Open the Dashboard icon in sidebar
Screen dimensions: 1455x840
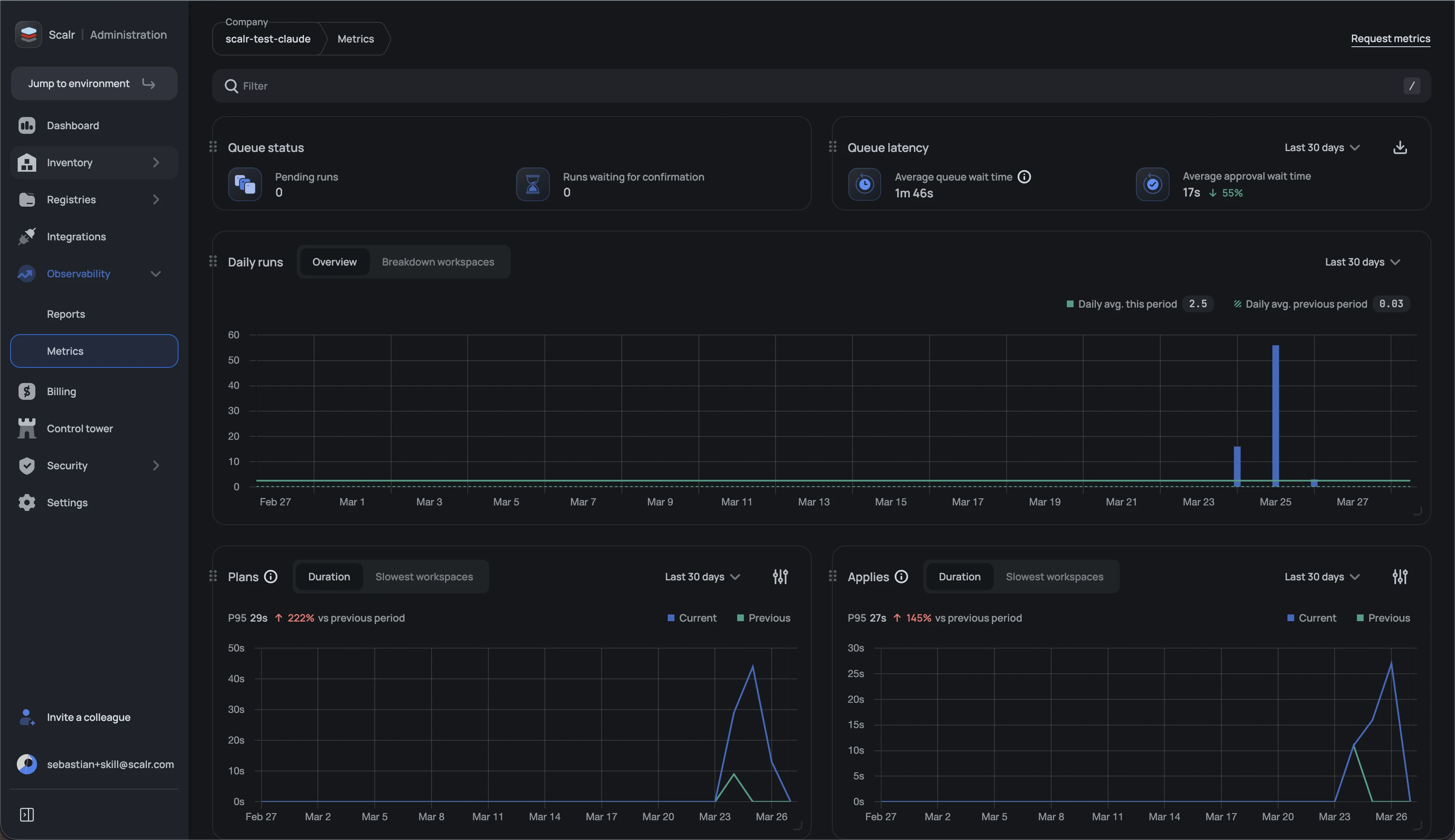click(x=27, y=125)
